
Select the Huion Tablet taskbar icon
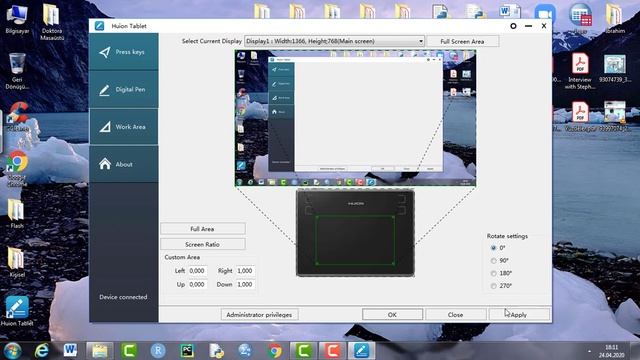tap(361, 351)
